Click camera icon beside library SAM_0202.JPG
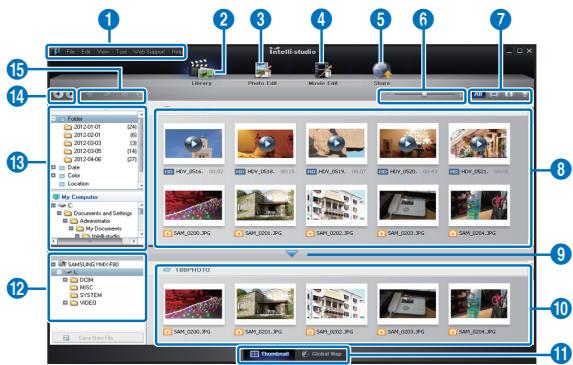Screen dimensions: 573x365 click(310, 233)
